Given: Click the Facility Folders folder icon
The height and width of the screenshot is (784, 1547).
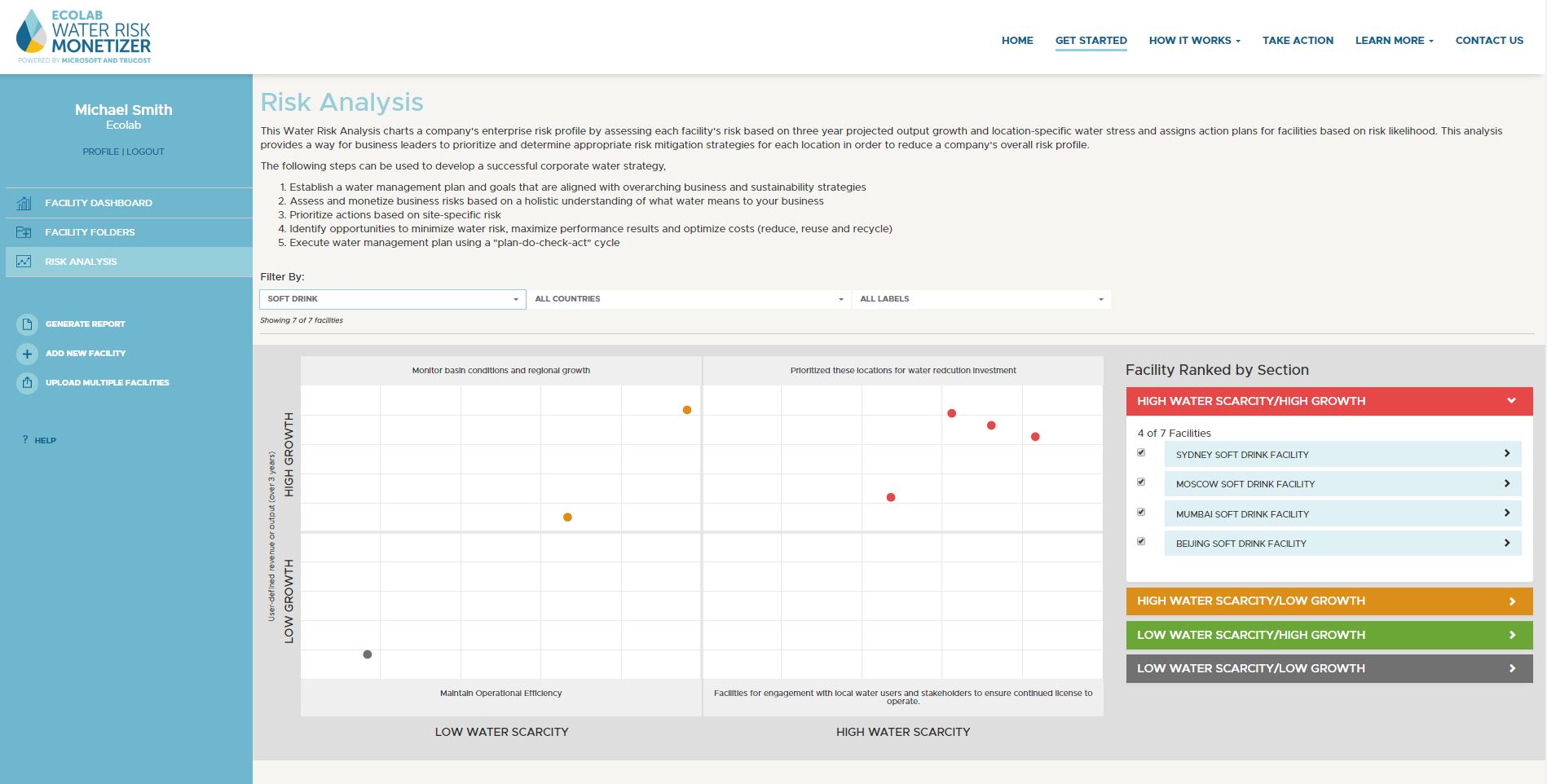Looking at the screenshot, I should pos(24,232).
